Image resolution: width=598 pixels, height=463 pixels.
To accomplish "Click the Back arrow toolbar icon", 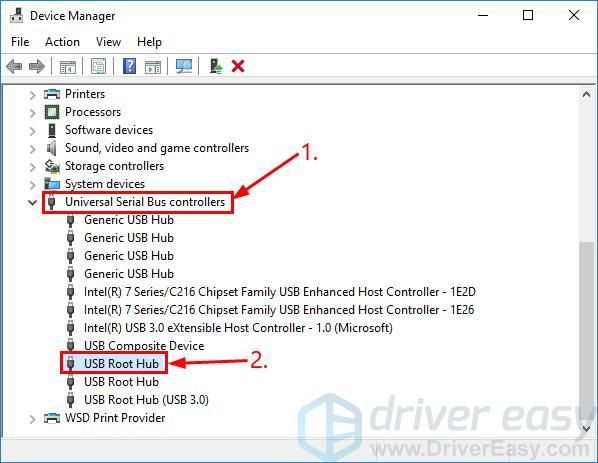I will click(14, 67).
